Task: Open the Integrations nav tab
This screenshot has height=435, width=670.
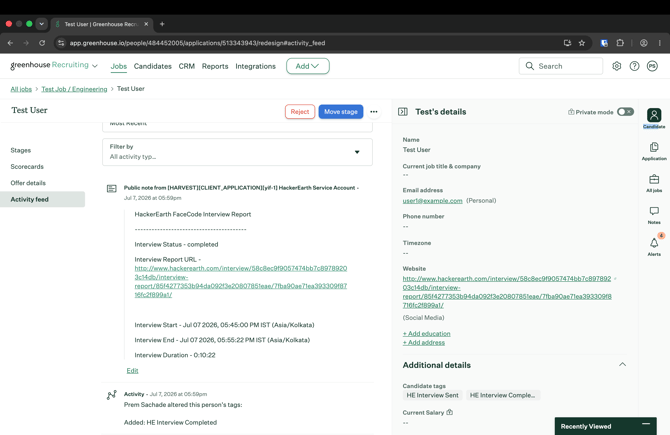Action: 256,66
